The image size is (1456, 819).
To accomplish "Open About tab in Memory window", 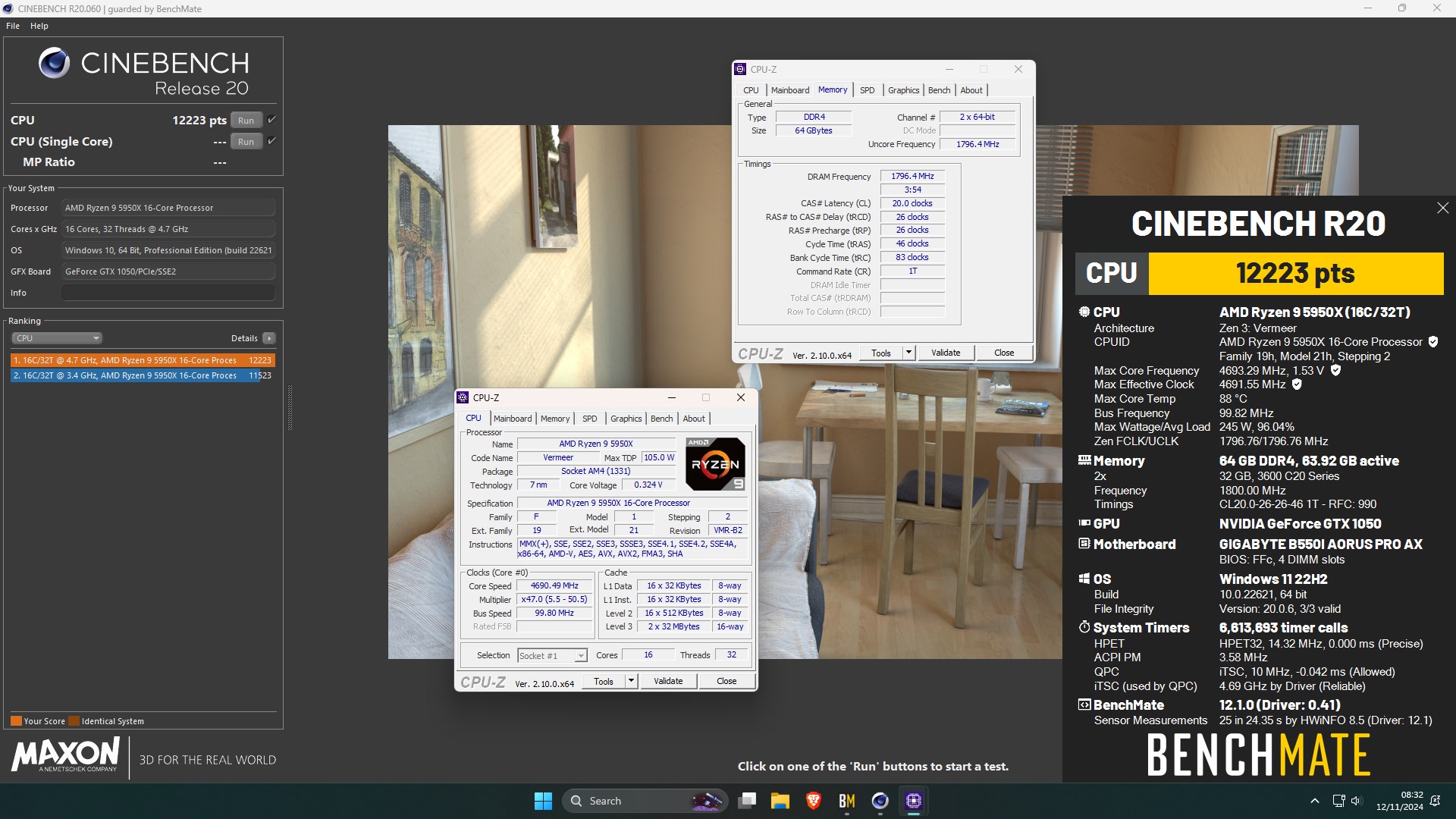I will pos(971,90).
